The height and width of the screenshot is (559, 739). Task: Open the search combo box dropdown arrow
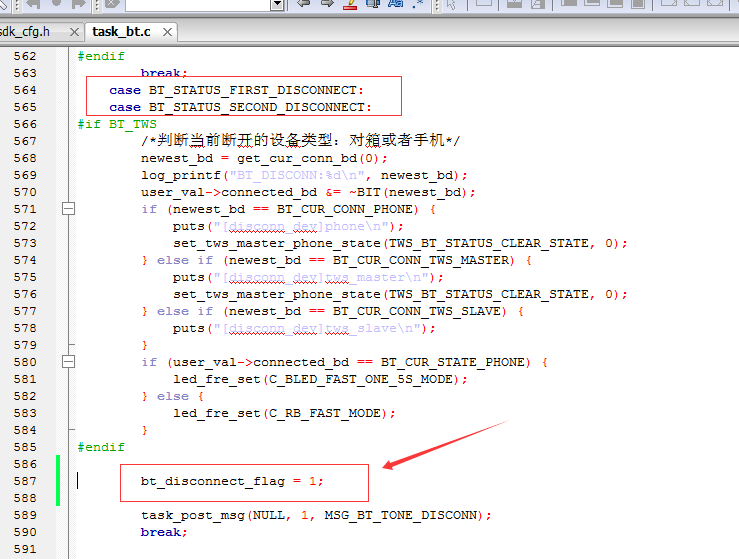coord(277,5)
